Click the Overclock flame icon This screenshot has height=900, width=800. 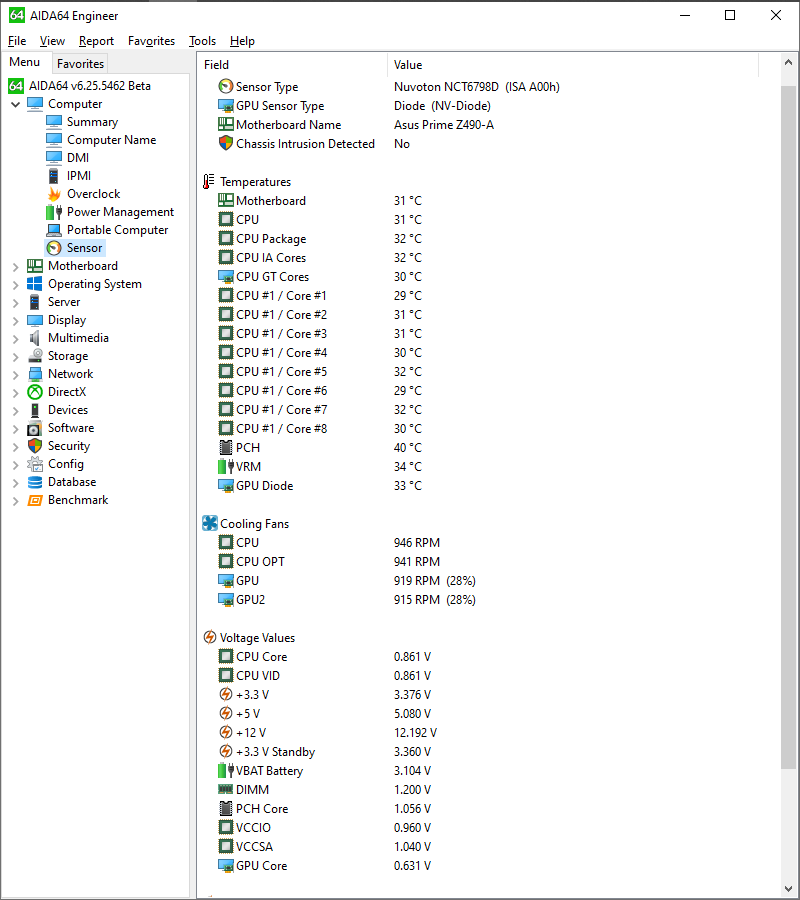pos(54,194)
